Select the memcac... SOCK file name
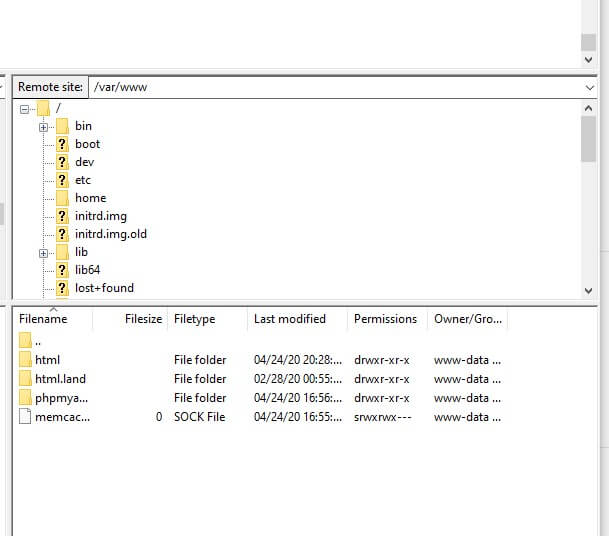Image resolution: width=609 pixels, height=536 pixels. [62, 417]
